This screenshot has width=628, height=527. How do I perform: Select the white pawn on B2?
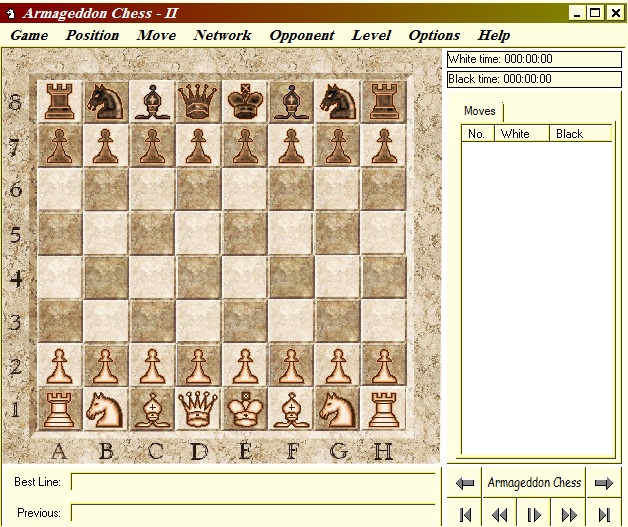(106, 365)
